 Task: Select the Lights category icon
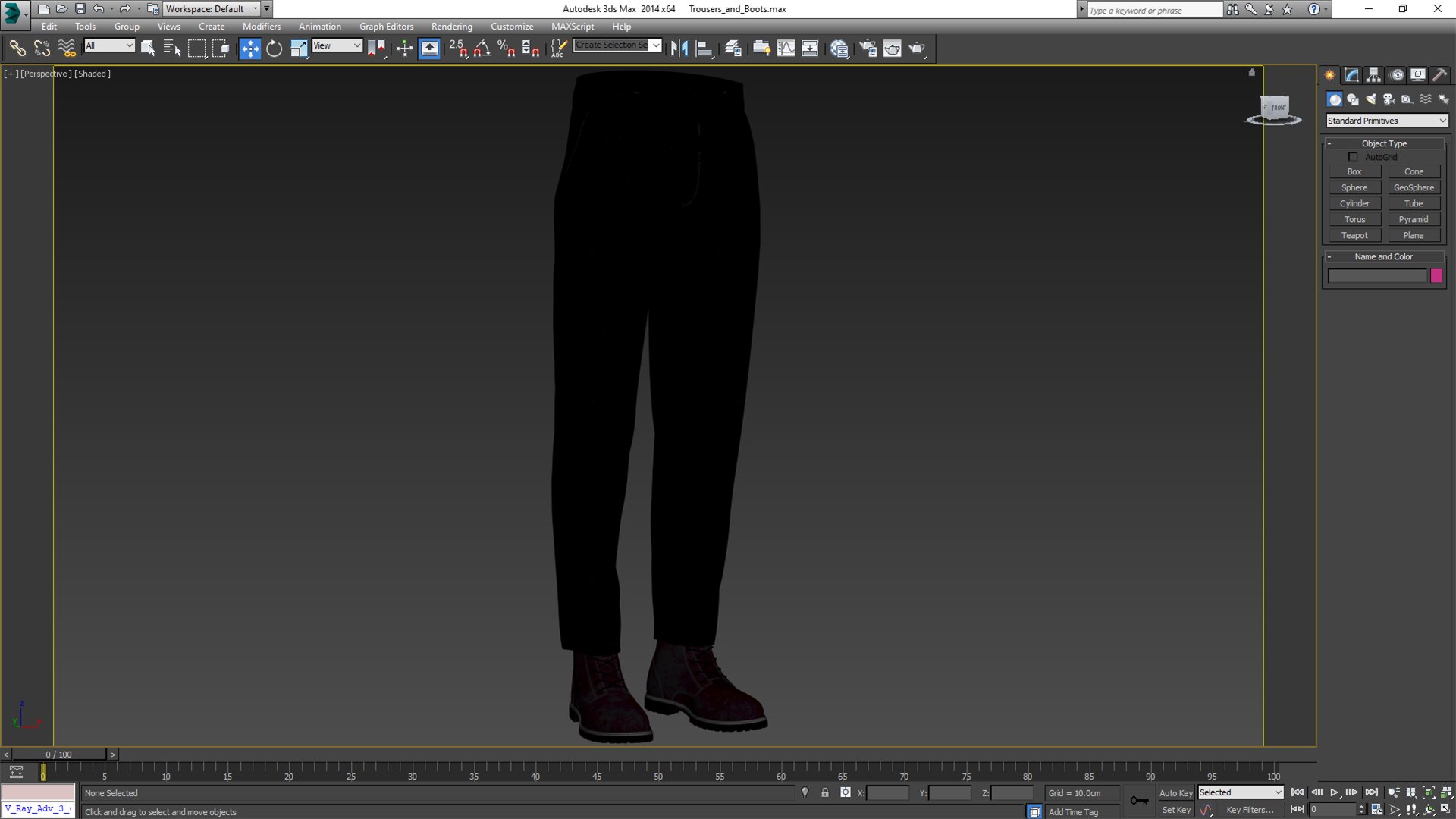pos(1371,99)
